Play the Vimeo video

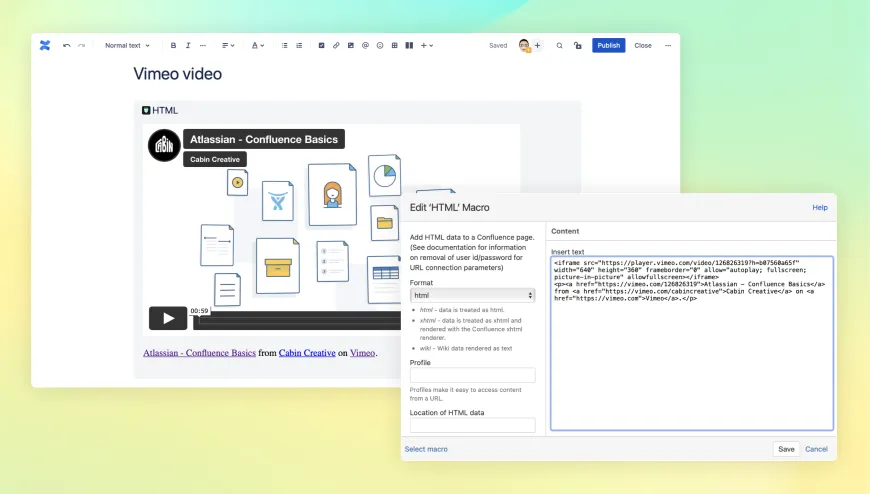168,318
